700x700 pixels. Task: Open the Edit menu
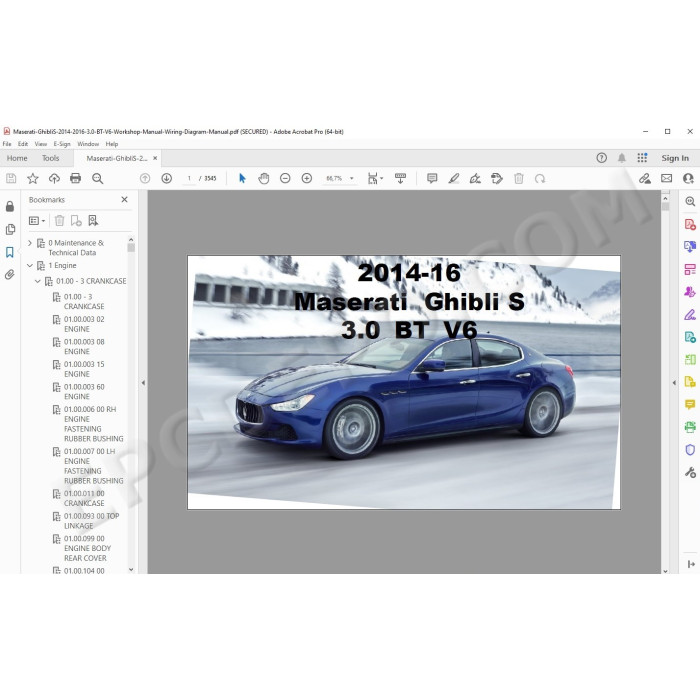(23, 144)
